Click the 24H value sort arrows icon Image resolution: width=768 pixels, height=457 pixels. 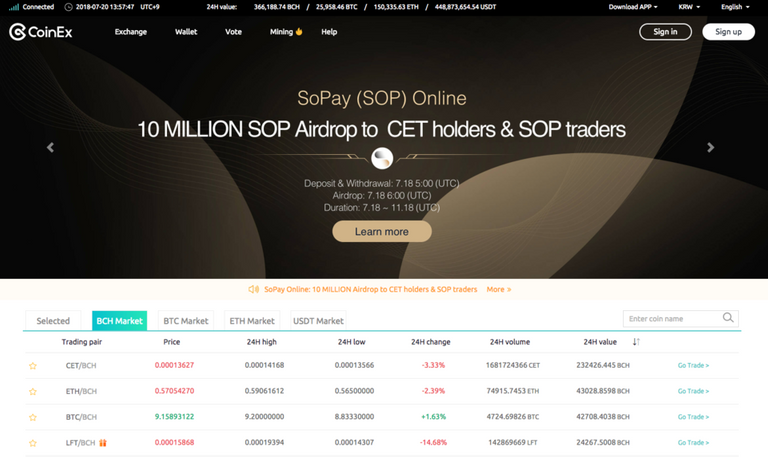[636, 341]
